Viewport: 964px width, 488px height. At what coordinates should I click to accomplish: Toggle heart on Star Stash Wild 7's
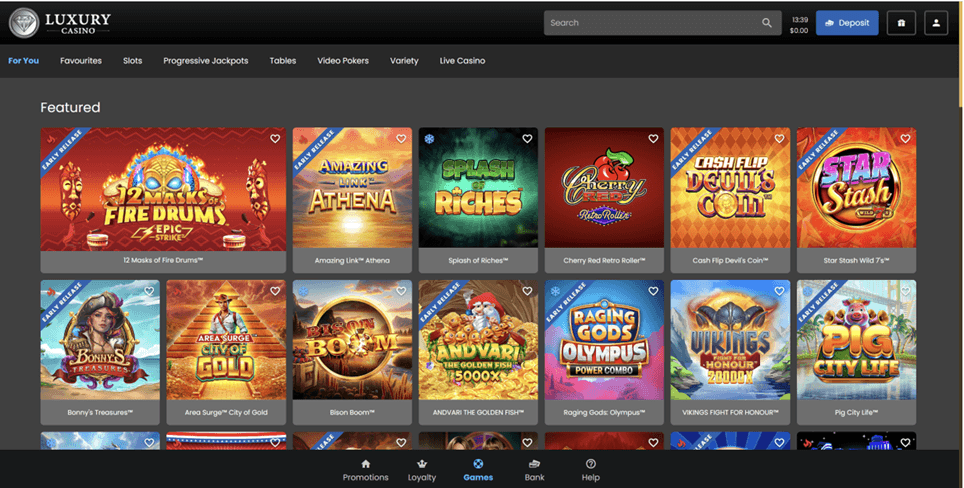pyautogui.click(x=905, y=139)
